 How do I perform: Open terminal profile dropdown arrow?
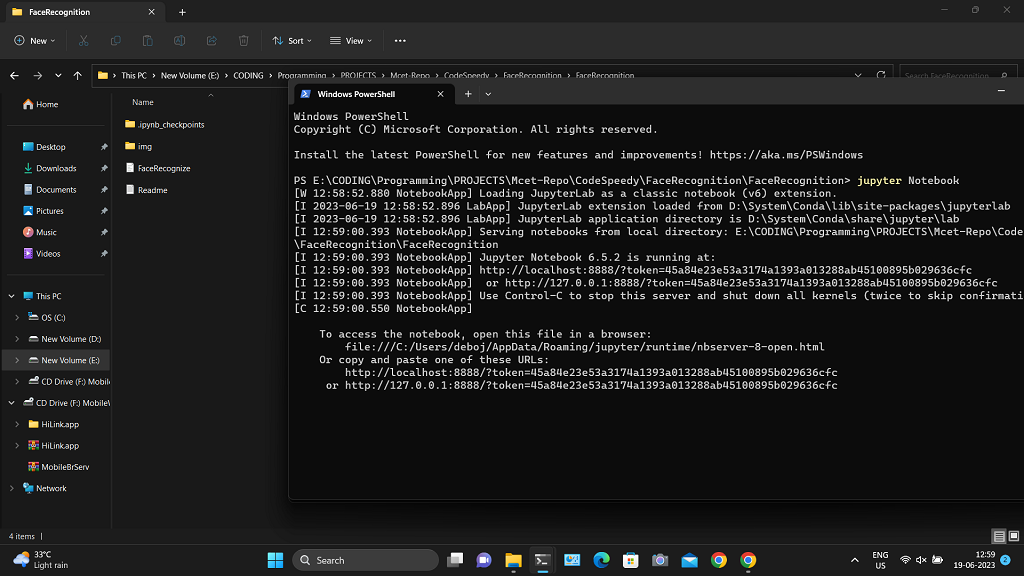point(488,94)
